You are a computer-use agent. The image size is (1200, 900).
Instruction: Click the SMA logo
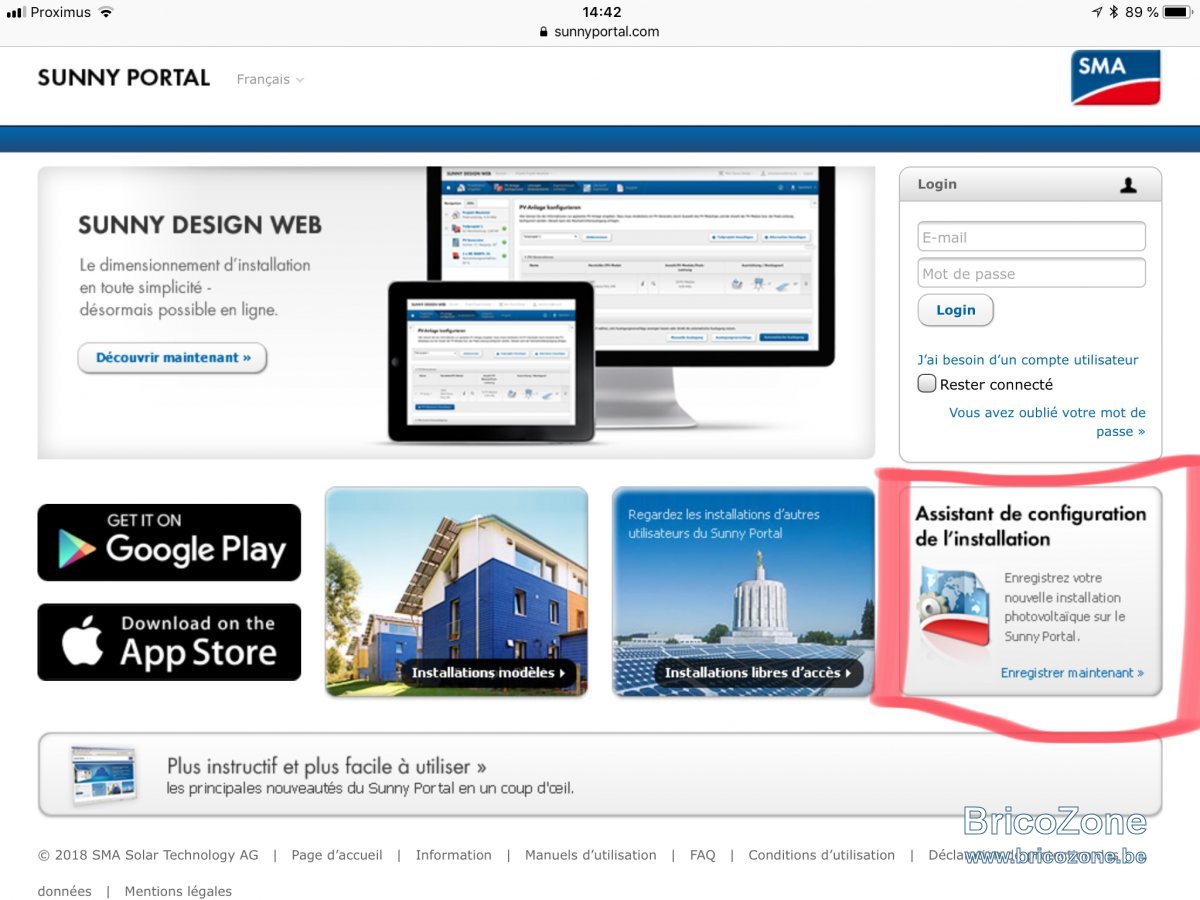click(1115, 78)
